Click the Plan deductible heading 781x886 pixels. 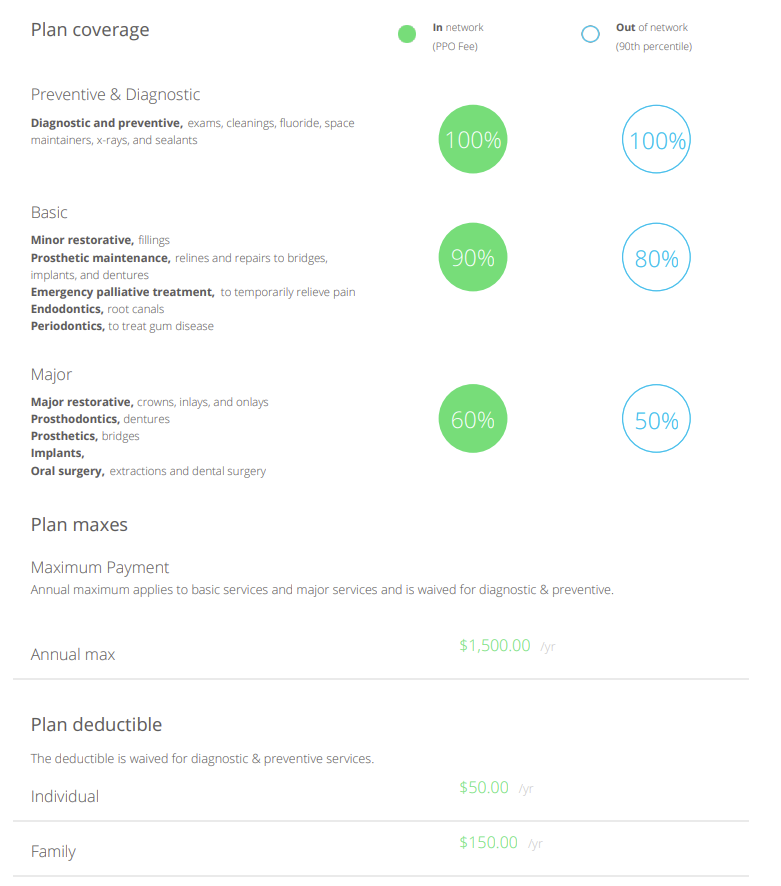tap(96, 725)
